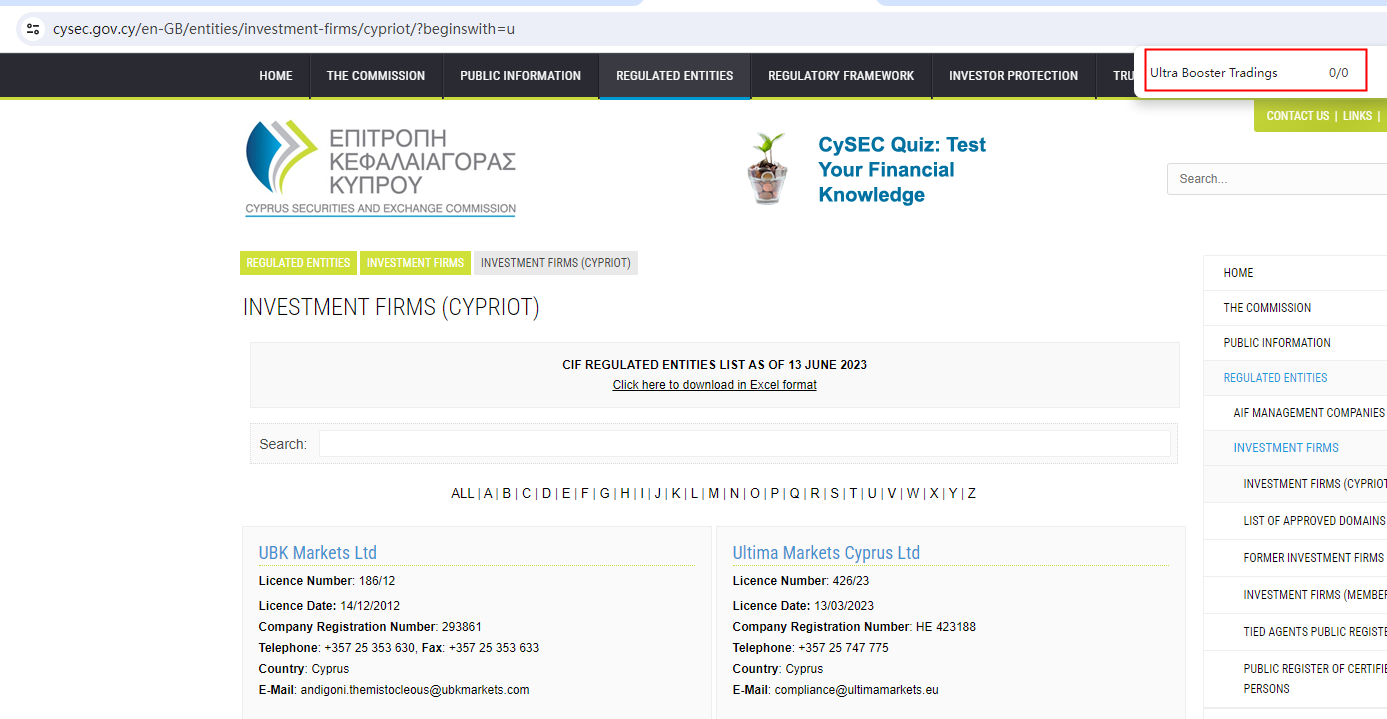Open INVESTOR PROTECTION top menu
The height and width of the screenshot is (719, 1387).
click(x=1013, y=76)
